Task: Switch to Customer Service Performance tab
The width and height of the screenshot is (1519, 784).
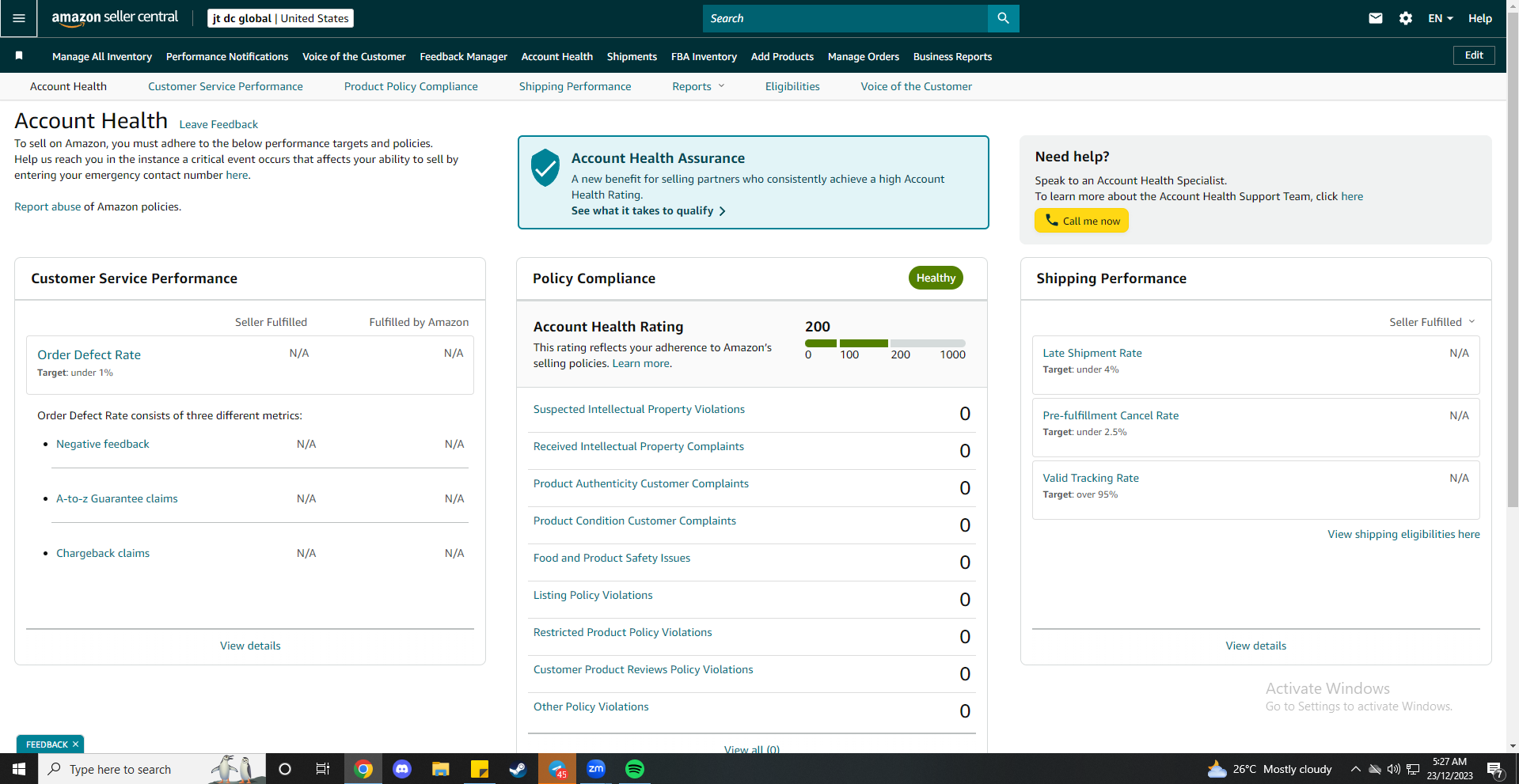Action: point(226,86)
